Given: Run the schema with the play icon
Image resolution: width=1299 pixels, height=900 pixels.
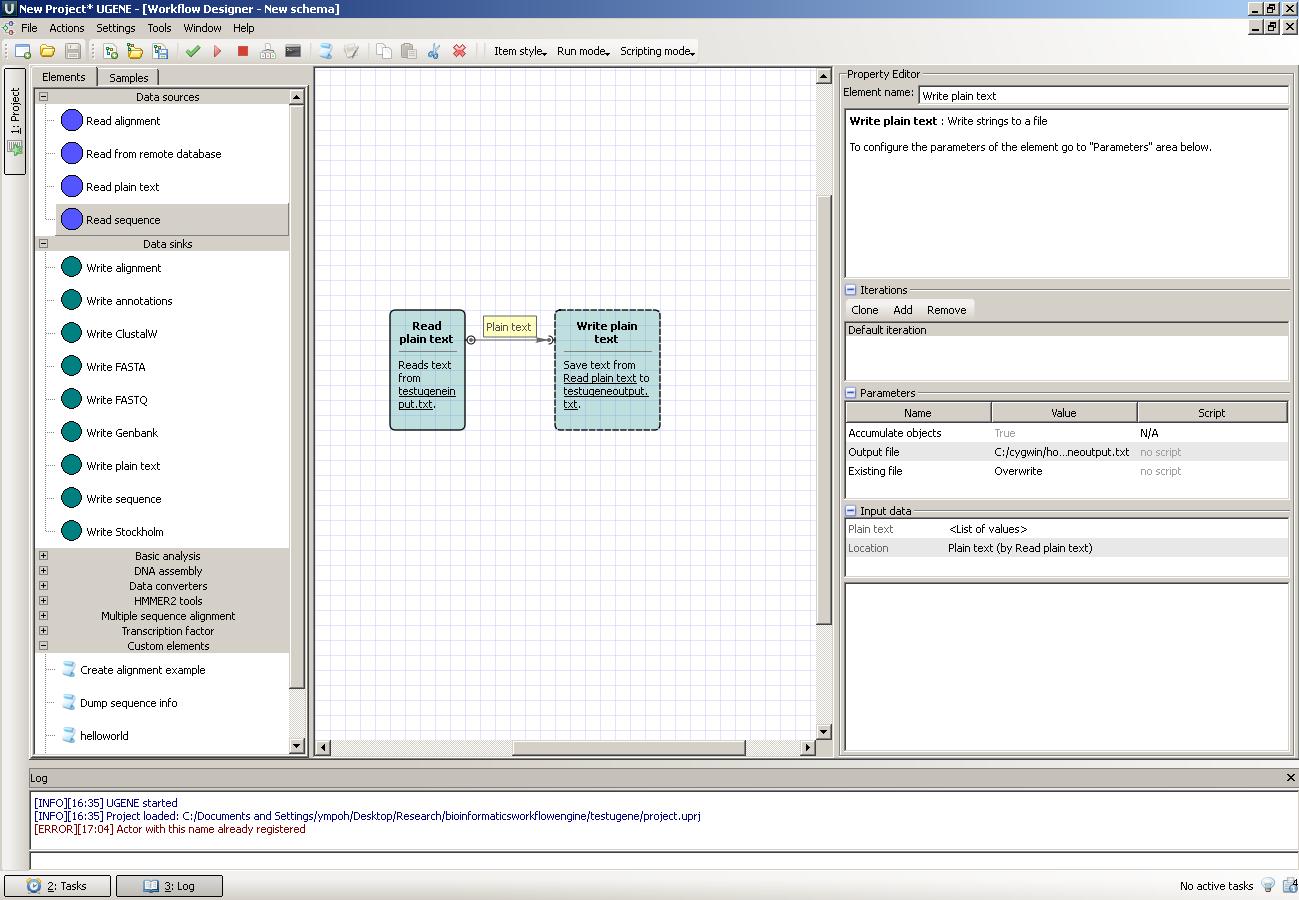Looking at the screenshot, I should [217, 51].
